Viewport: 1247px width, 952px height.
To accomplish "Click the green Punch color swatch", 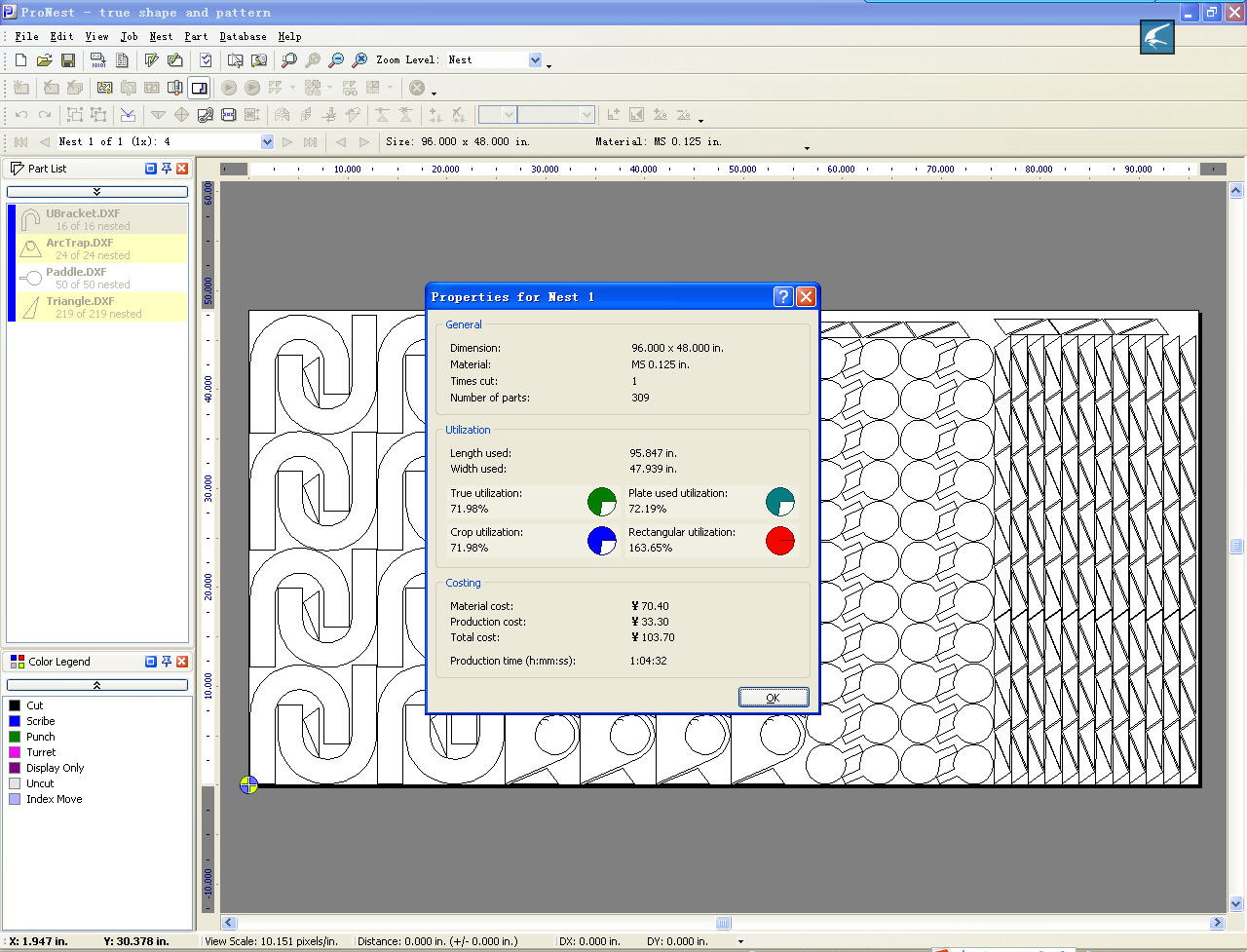I will point(15,737).
